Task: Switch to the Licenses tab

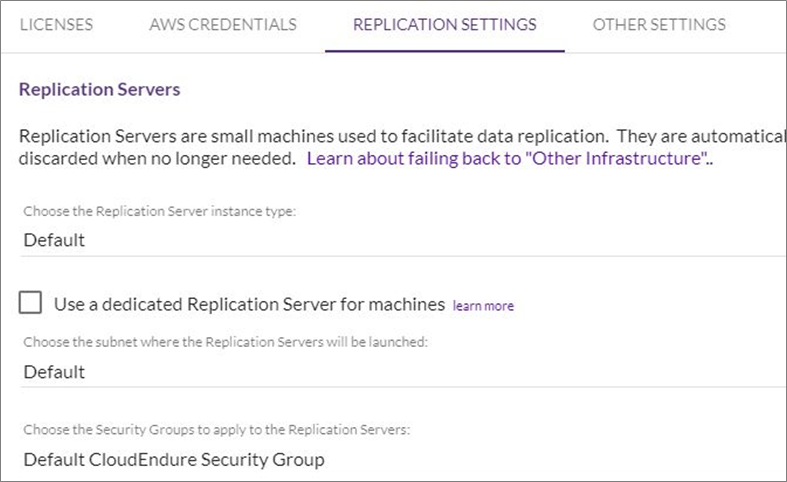Action: pyautogui.click(x=56, y=25)
